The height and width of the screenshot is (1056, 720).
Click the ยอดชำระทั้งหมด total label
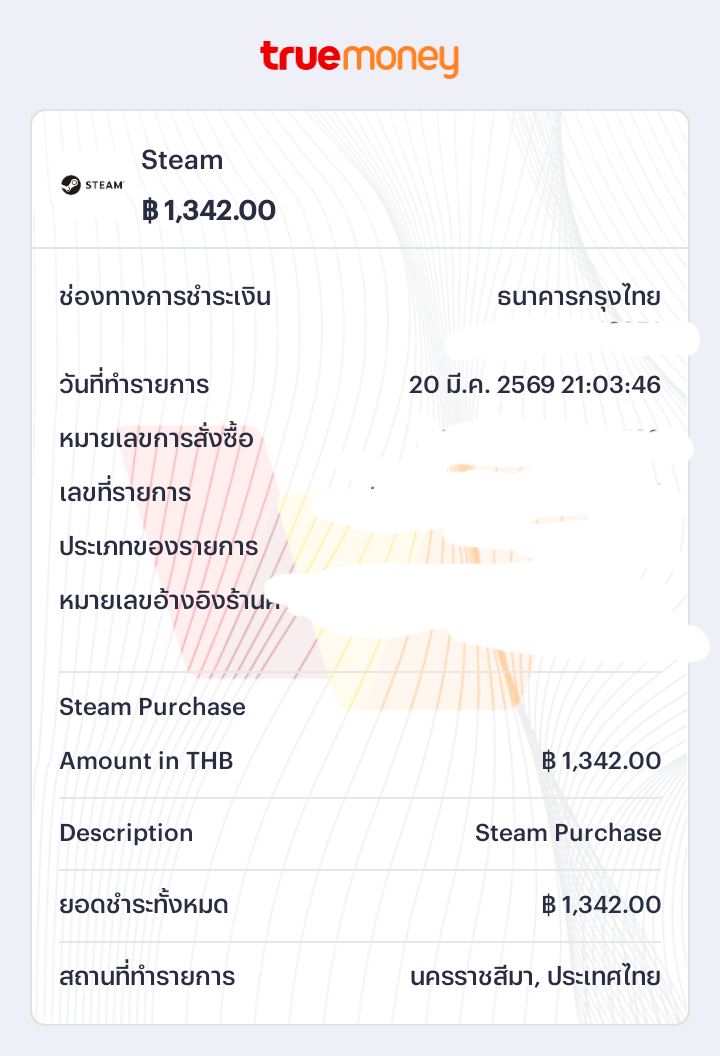(x=144, y=905)
